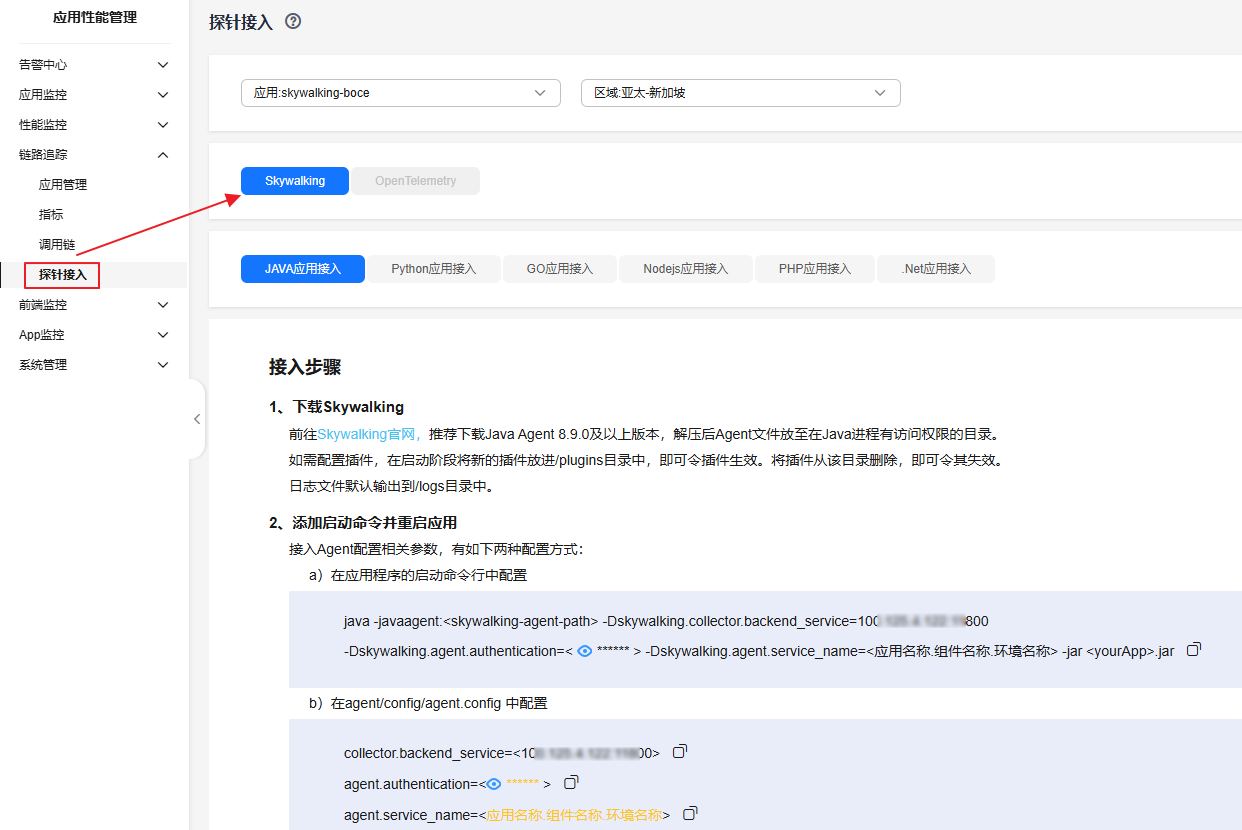Select the Python应用接入 tab
Viewport: 1242px width, 830px height.
click(433, 269)
